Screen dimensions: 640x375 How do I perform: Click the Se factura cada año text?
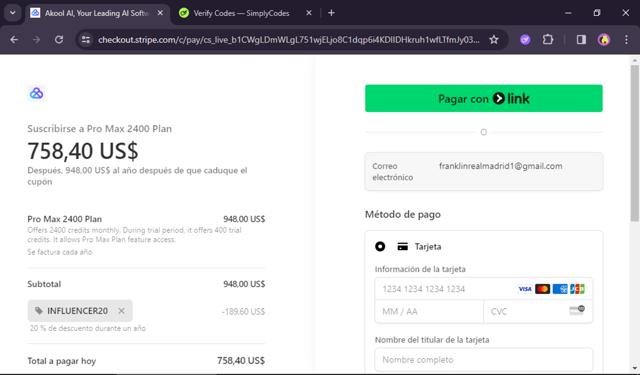(60, 252)
